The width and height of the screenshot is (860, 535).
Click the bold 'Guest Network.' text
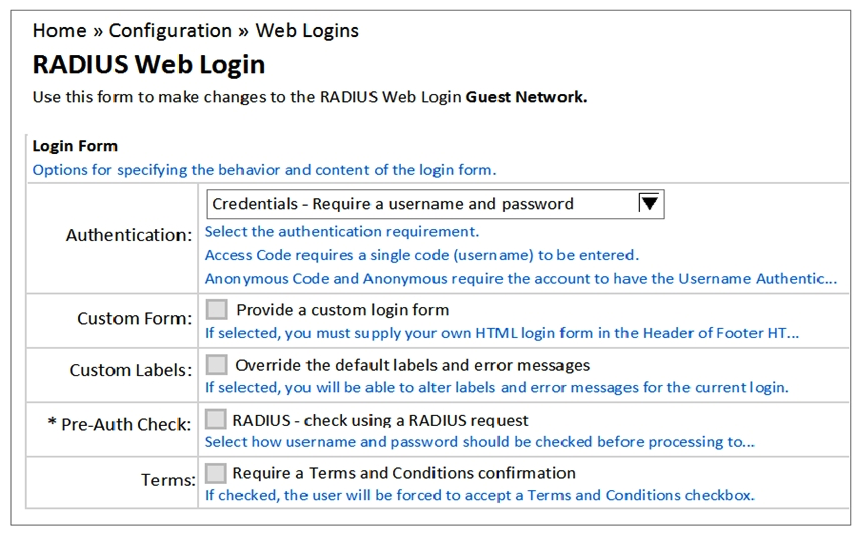[527, 97]
